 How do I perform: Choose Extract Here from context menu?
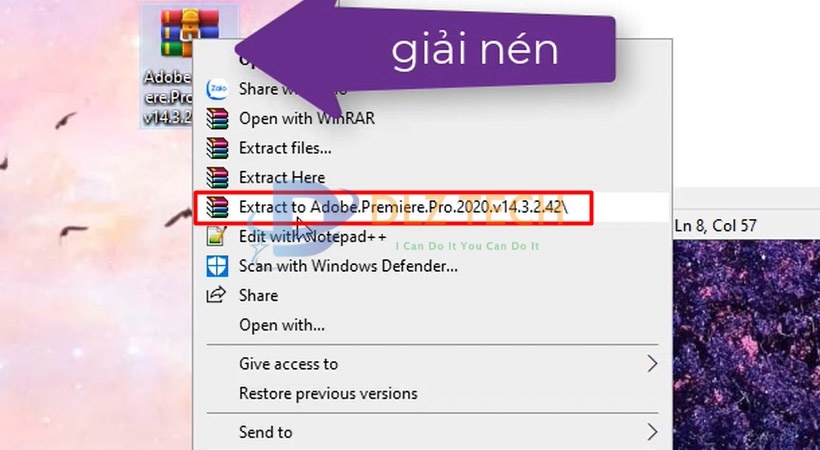[281, 178]
